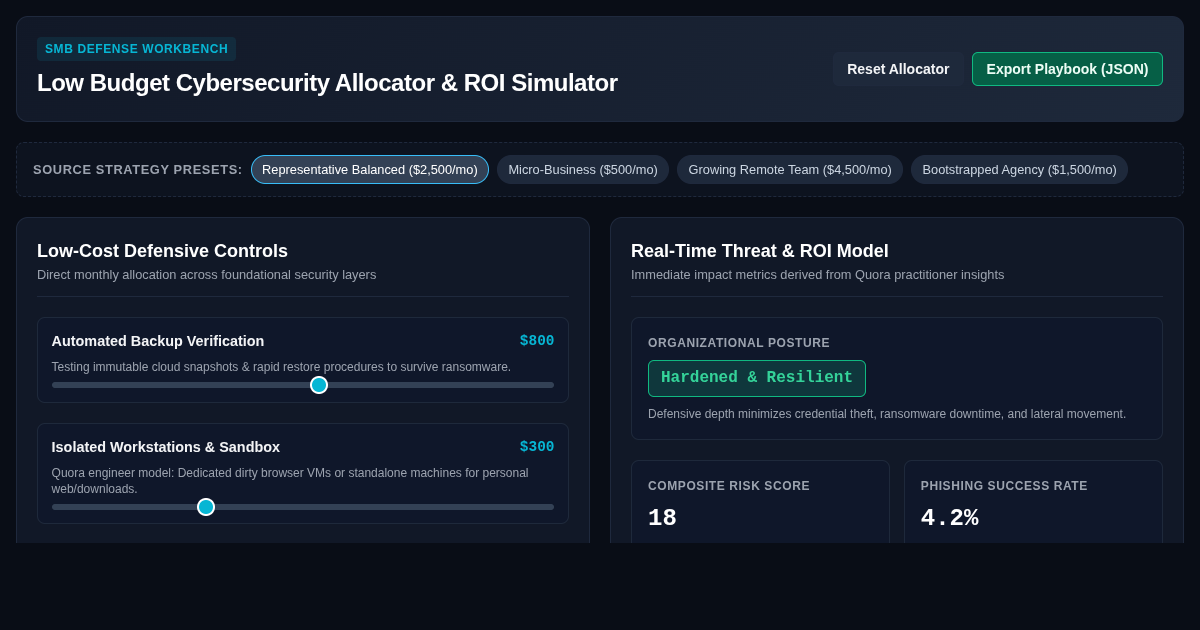Pick the Bootstrapped Agency ($1,500/mo) preset
1200x630 pixels.
click(1019, 169)
